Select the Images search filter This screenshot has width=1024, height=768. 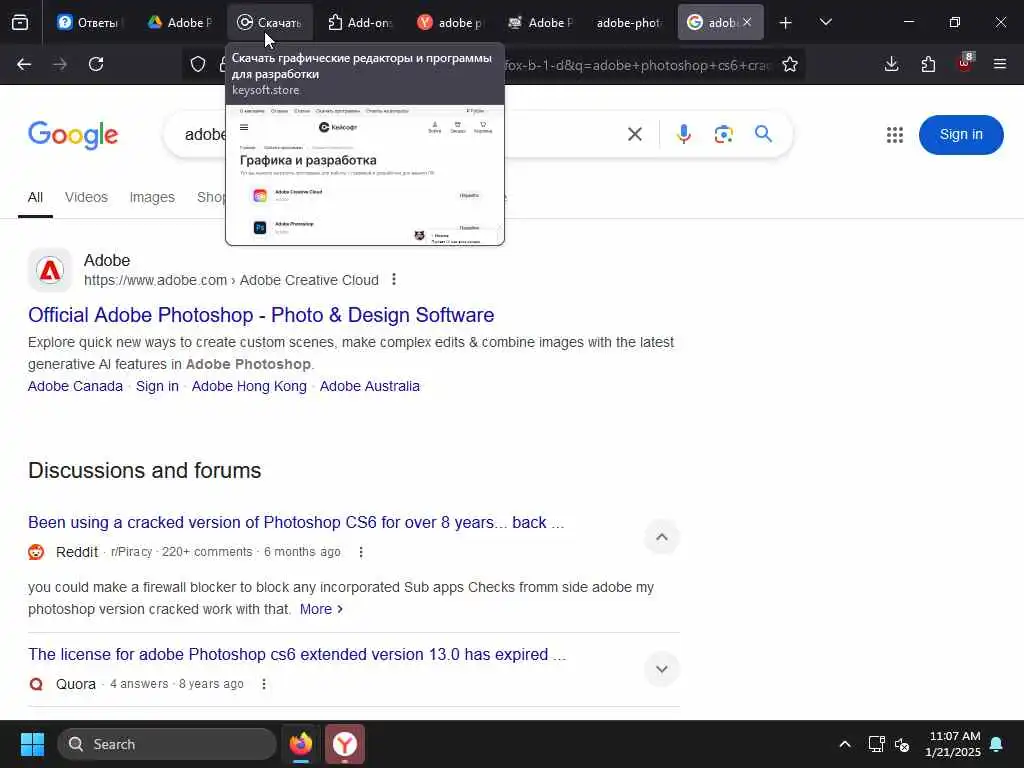(152, 197)
